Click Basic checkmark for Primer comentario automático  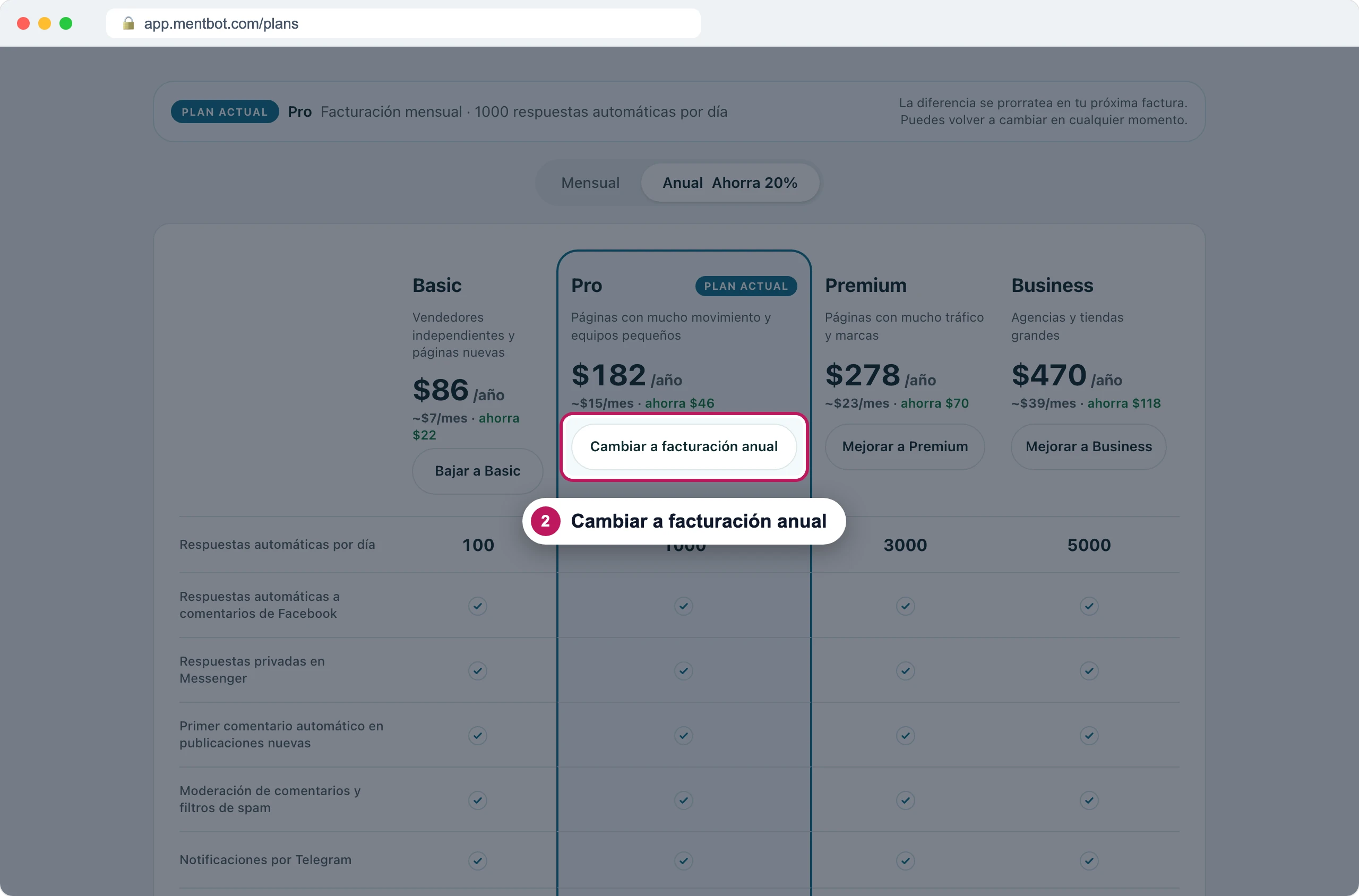coord(477,735)
